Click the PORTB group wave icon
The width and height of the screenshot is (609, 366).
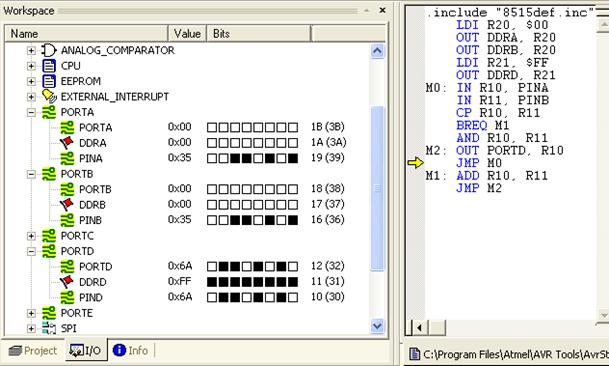49,174
